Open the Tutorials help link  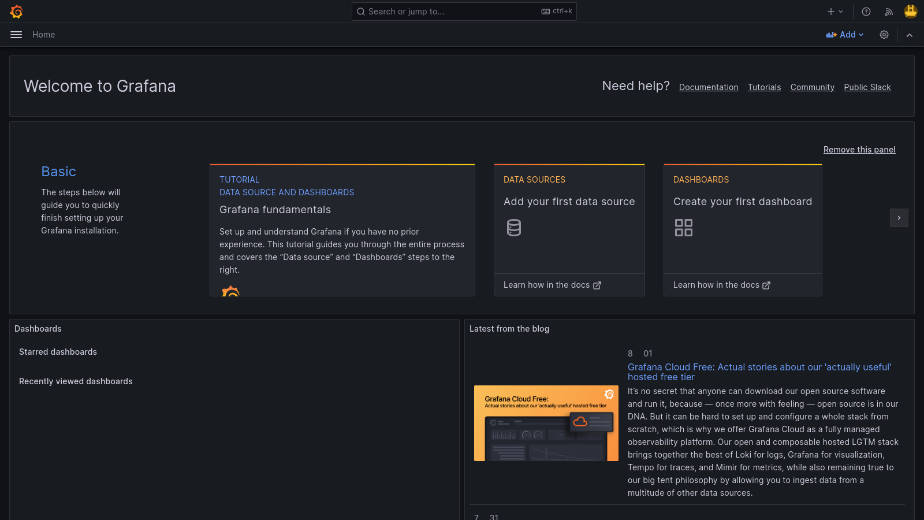point(764,87)
